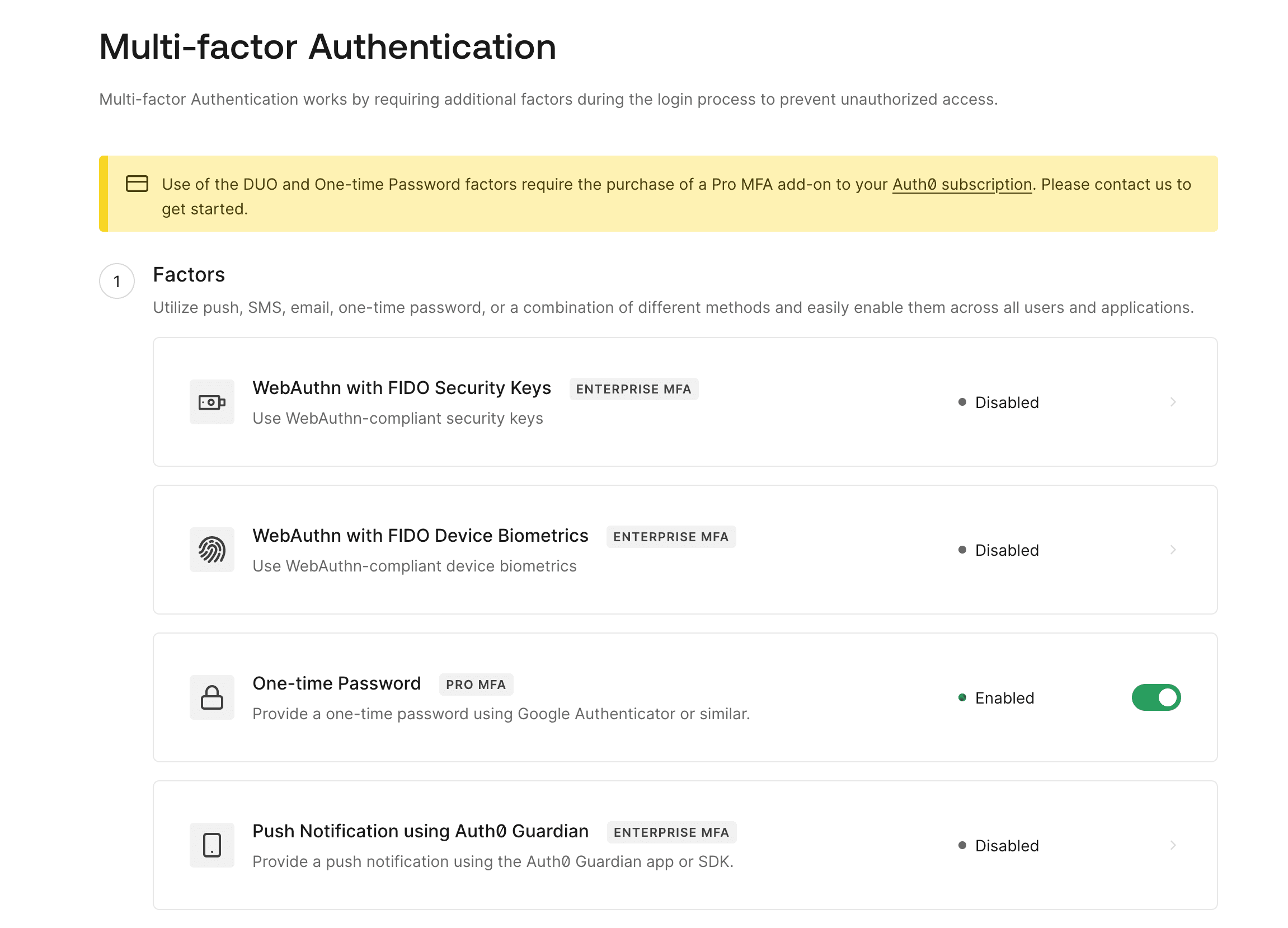Click the fingerprint icon for Device Biometrics
The height and width of the screenshot is (928, 1288).
[211, 549]
